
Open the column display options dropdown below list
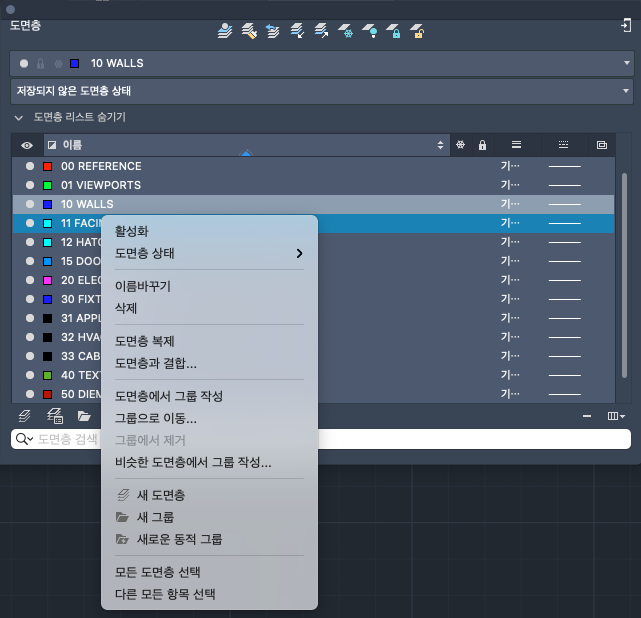click(616, 416)
